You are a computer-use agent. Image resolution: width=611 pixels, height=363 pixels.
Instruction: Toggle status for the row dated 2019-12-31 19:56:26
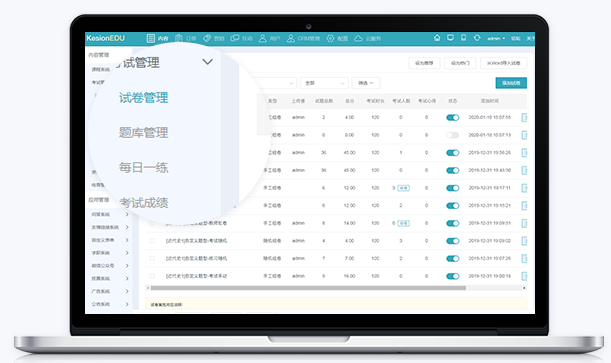pos(452,153)
